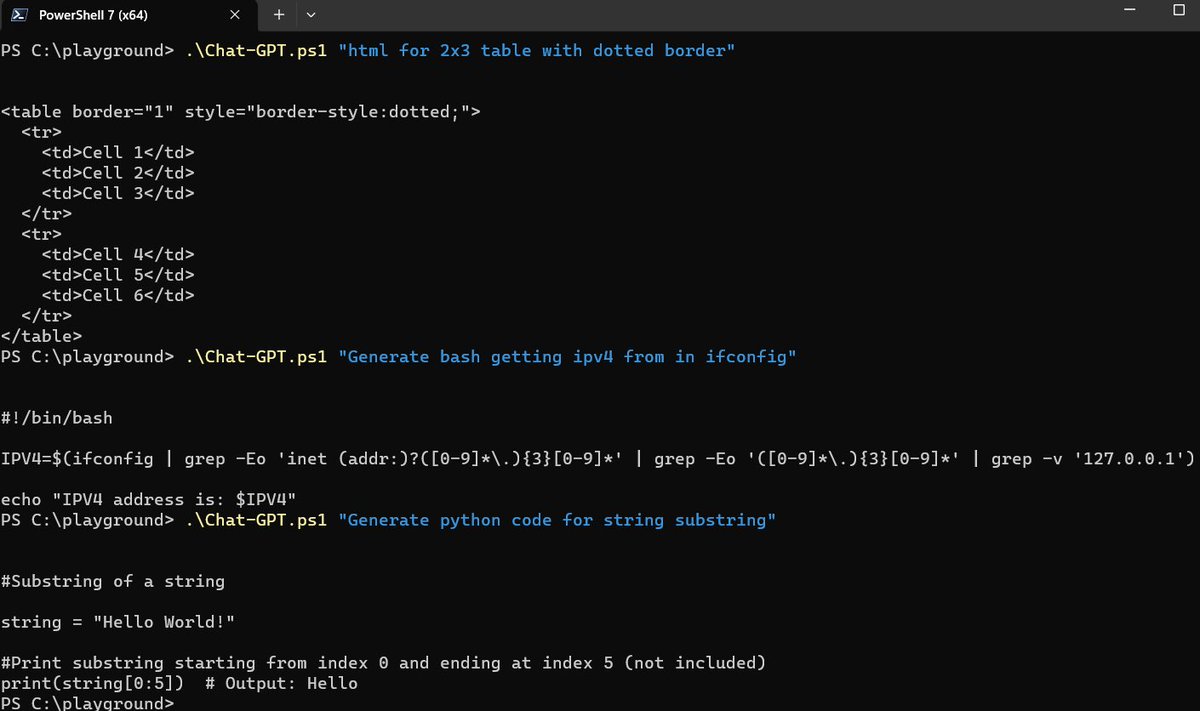Click the command "Generate python code for string substring"
The width and height of the screenshot is (1200, 711).
481,520
